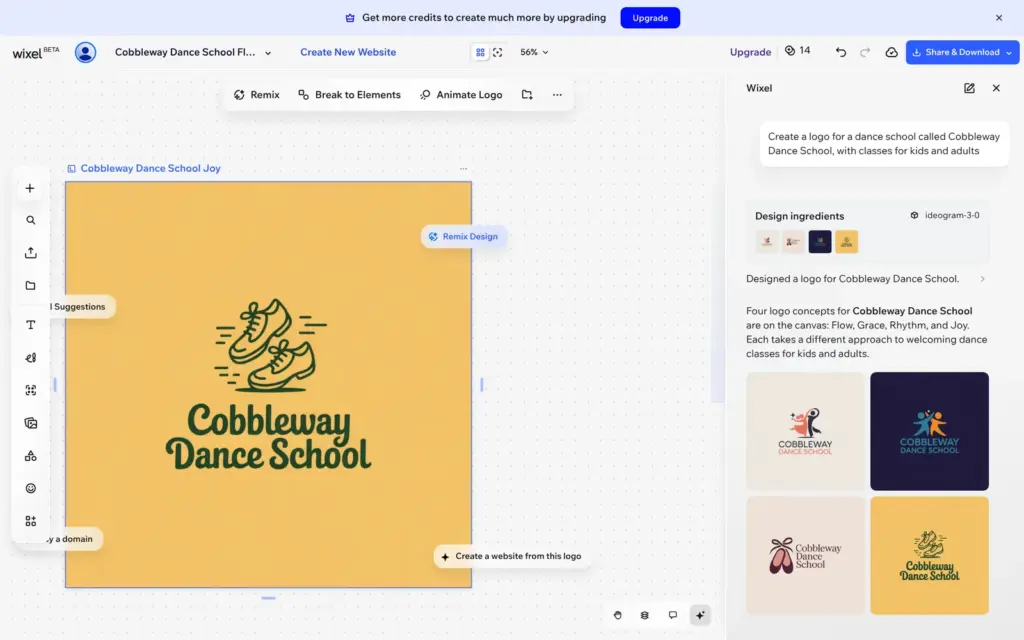Viewport: 1024px width, 640px height.
Task: Close the Wixel chat panel
Action: tap(996, 88)
